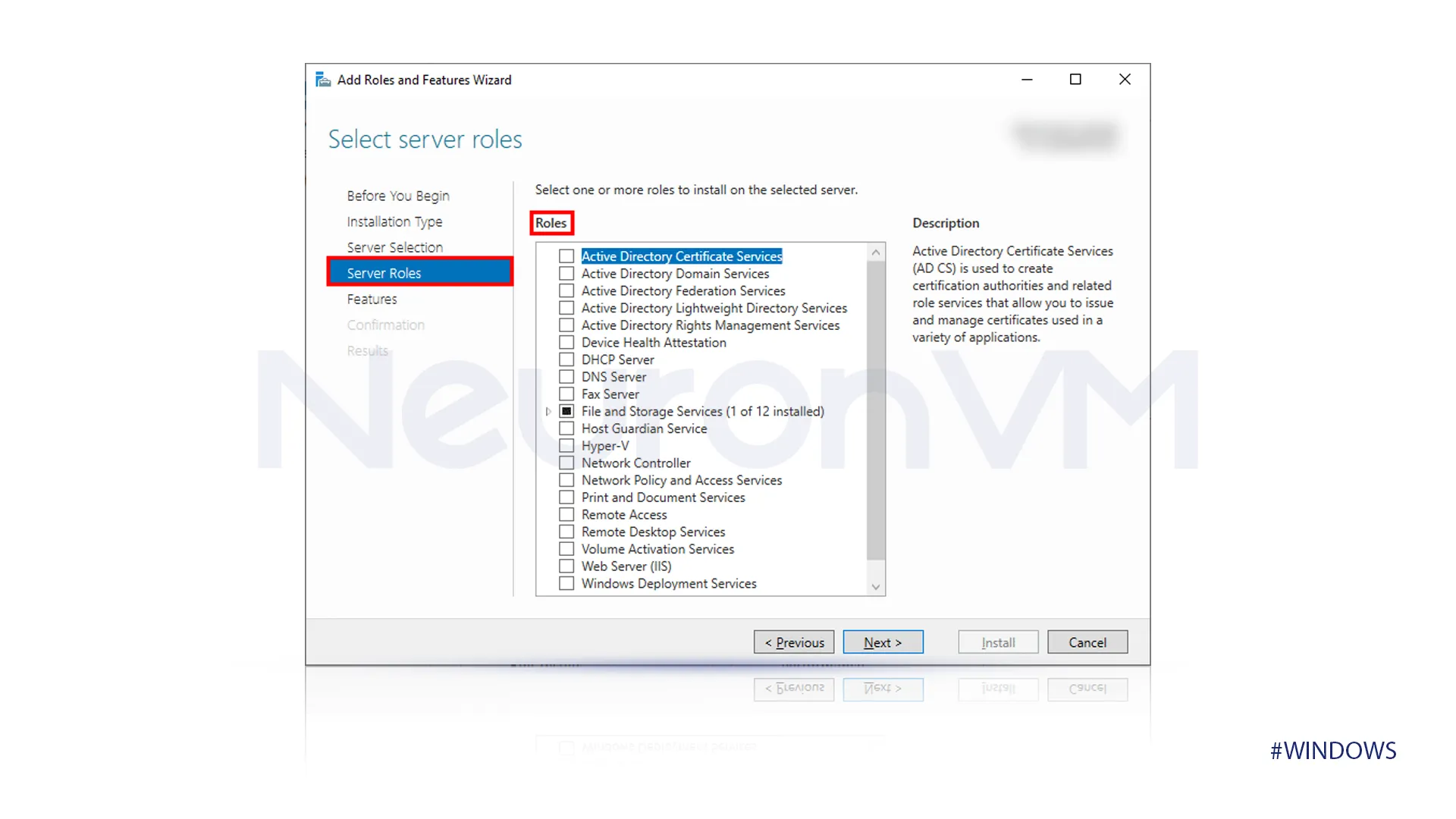This screenshot has height=819, width=1456.
Task: Select the Roles panel header tab
Action: click(x=551, y=222)
